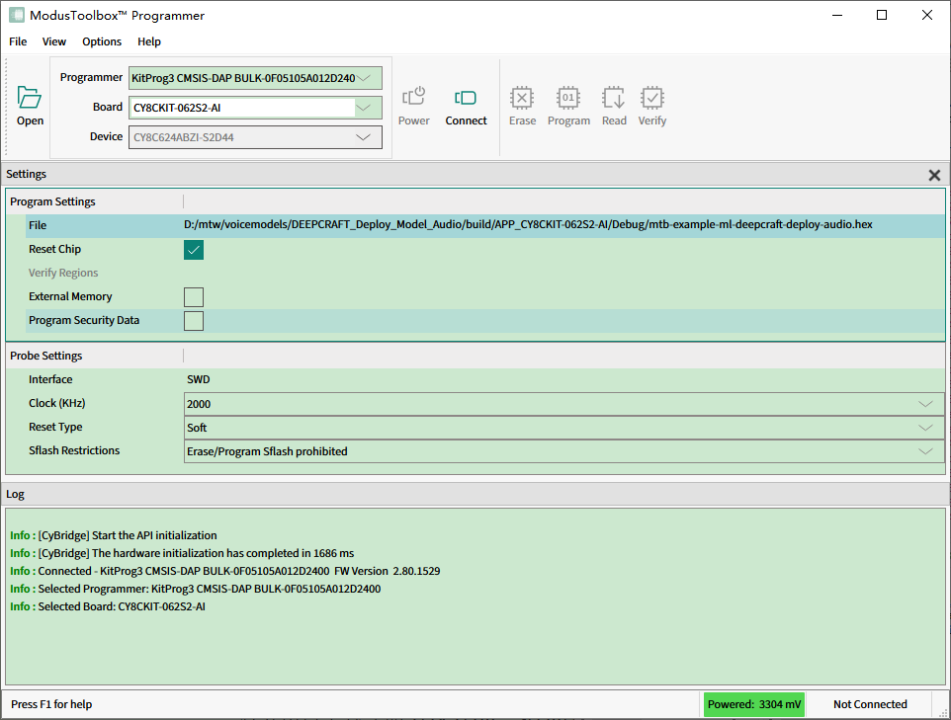Click the Press F1 for help status text

coord(52,704)
